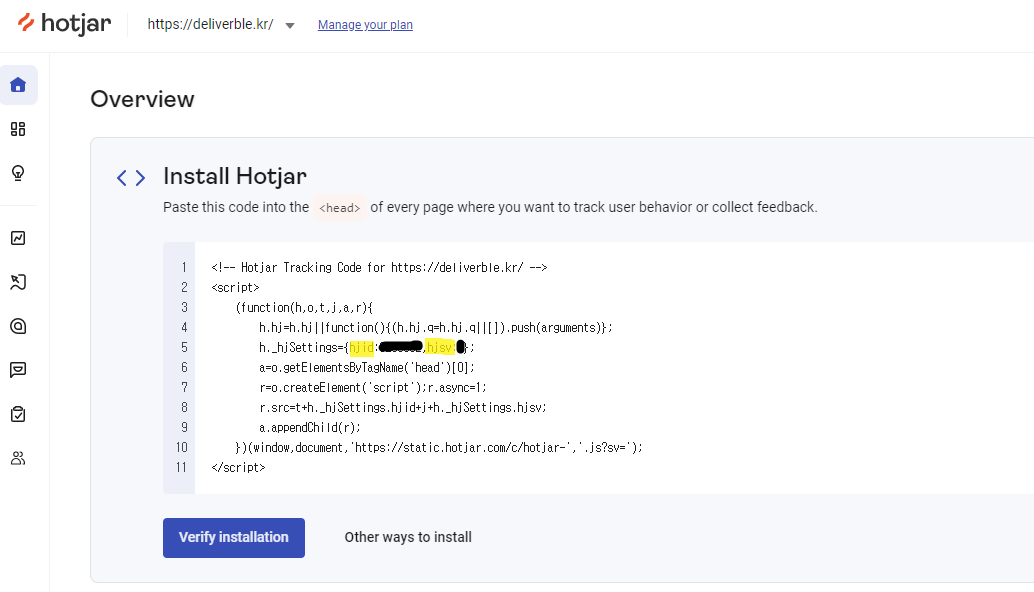Image resolution: width=1034 pixels, height=592 pixels.
Task: Open the Heatmaps sidebar icon
Action: pos(18,282)
